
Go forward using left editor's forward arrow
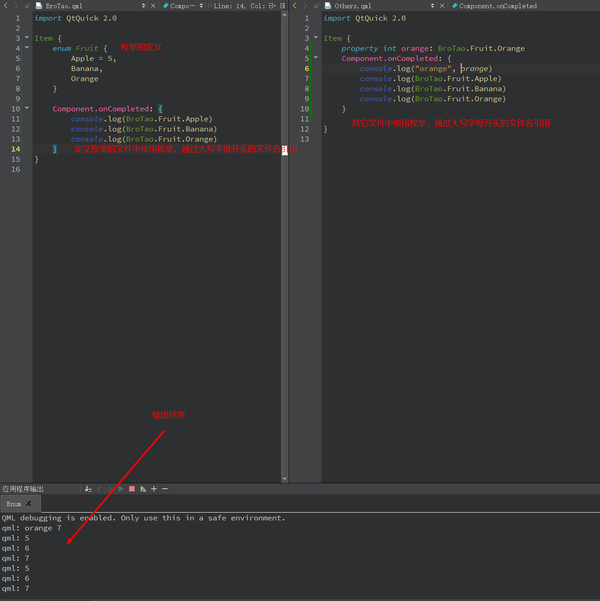(x=16, y=5)
